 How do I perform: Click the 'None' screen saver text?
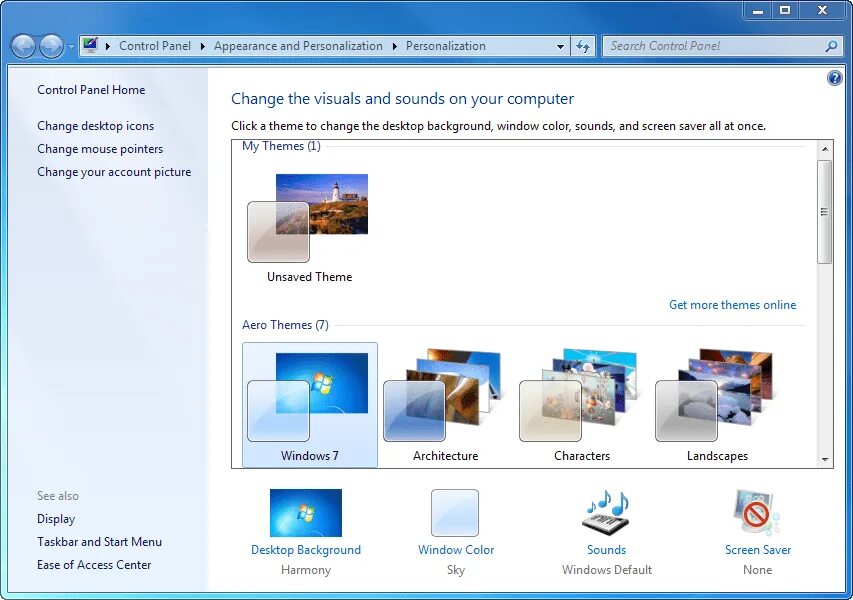(x=757, y=570)
